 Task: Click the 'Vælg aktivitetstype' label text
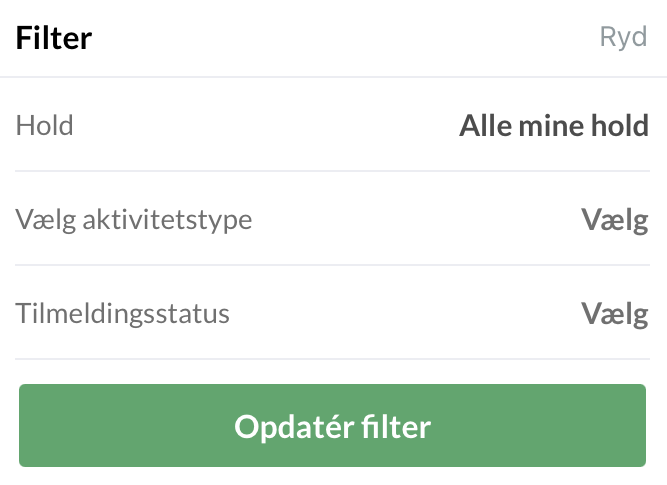pos(134,219)
